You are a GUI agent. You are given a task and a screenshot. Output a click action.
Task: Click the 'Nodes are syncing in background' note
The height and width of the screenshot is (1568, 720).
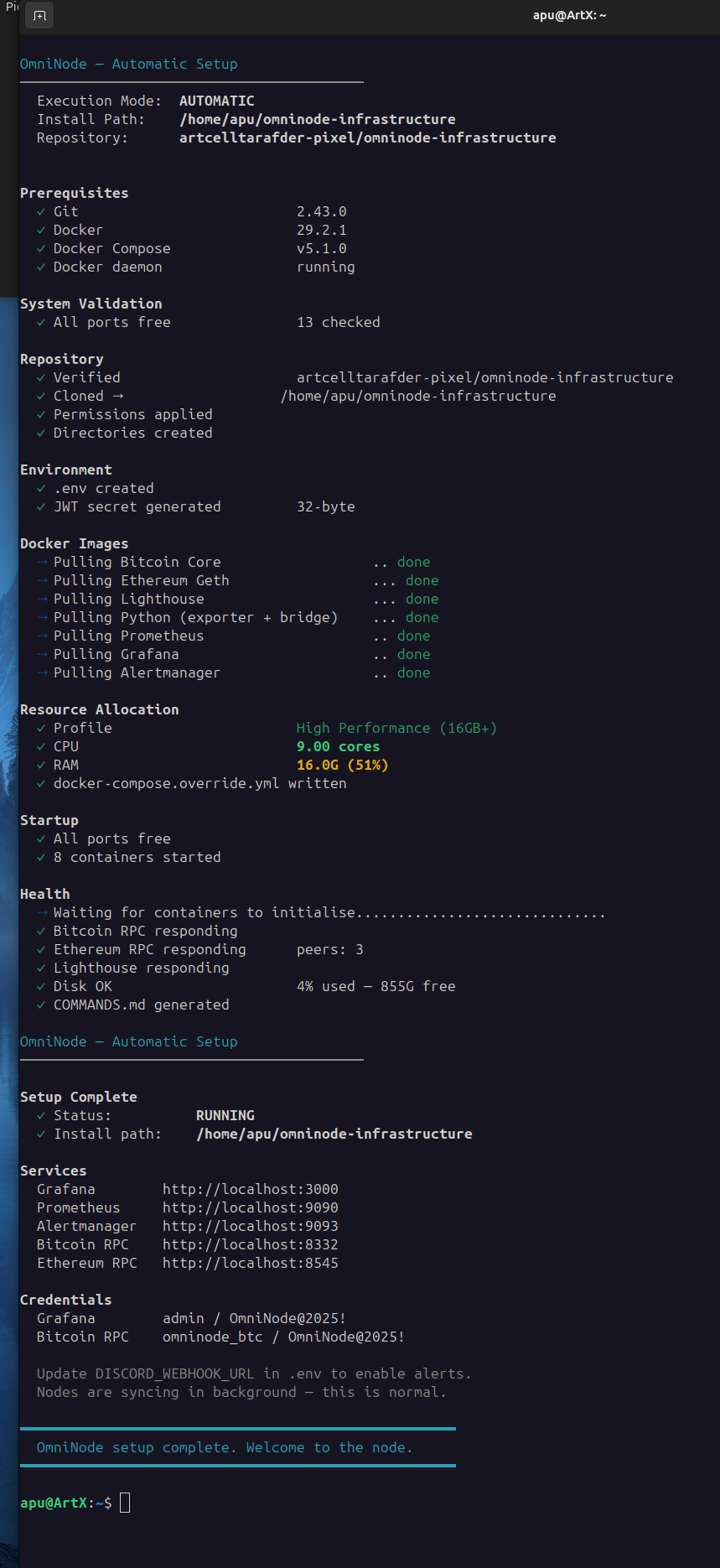[242, 1392]
